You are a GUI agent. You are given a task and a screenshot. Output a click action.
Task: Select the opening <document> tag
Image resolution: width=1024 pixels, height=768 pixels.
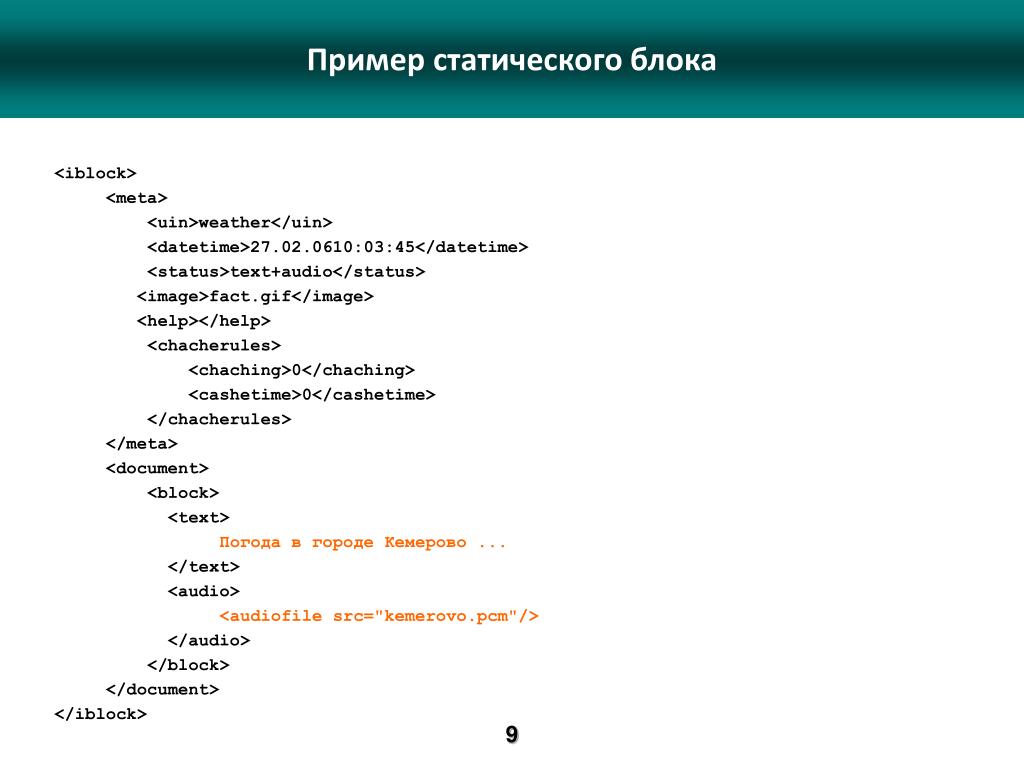[157, 468]
